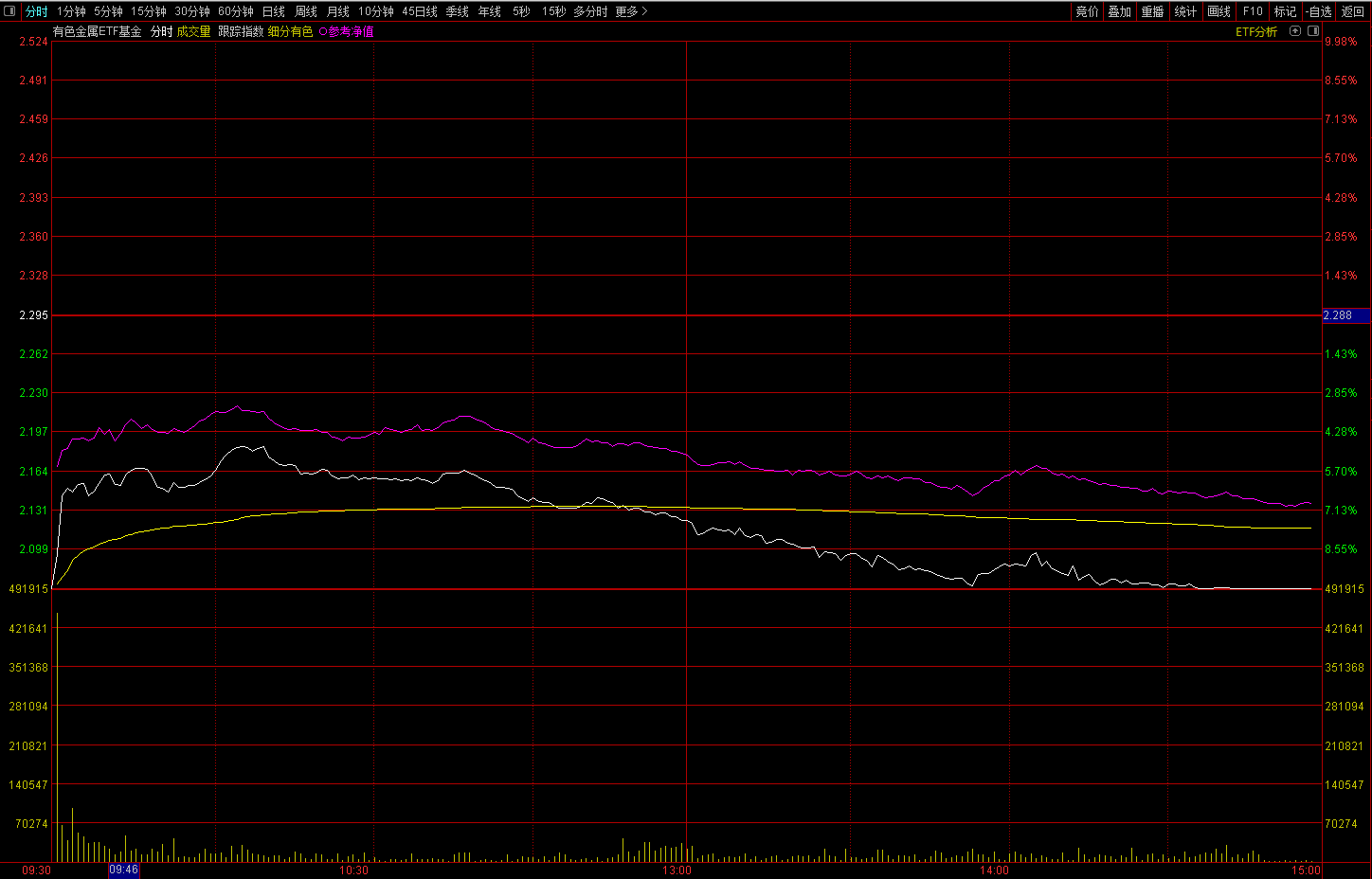Toggle the right side panel icon
The image size is (1372, 879).
point(1313,31)
